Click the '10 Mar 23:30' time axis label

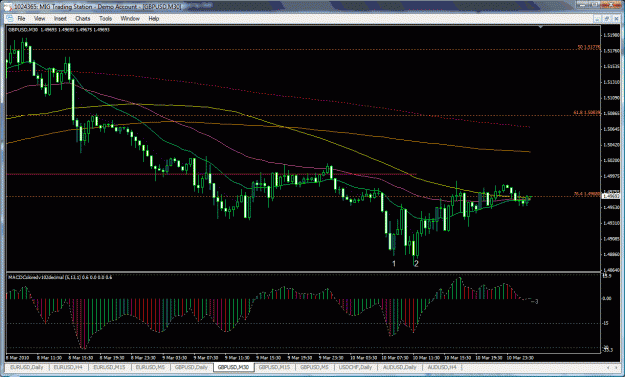[x=522, y=357]
